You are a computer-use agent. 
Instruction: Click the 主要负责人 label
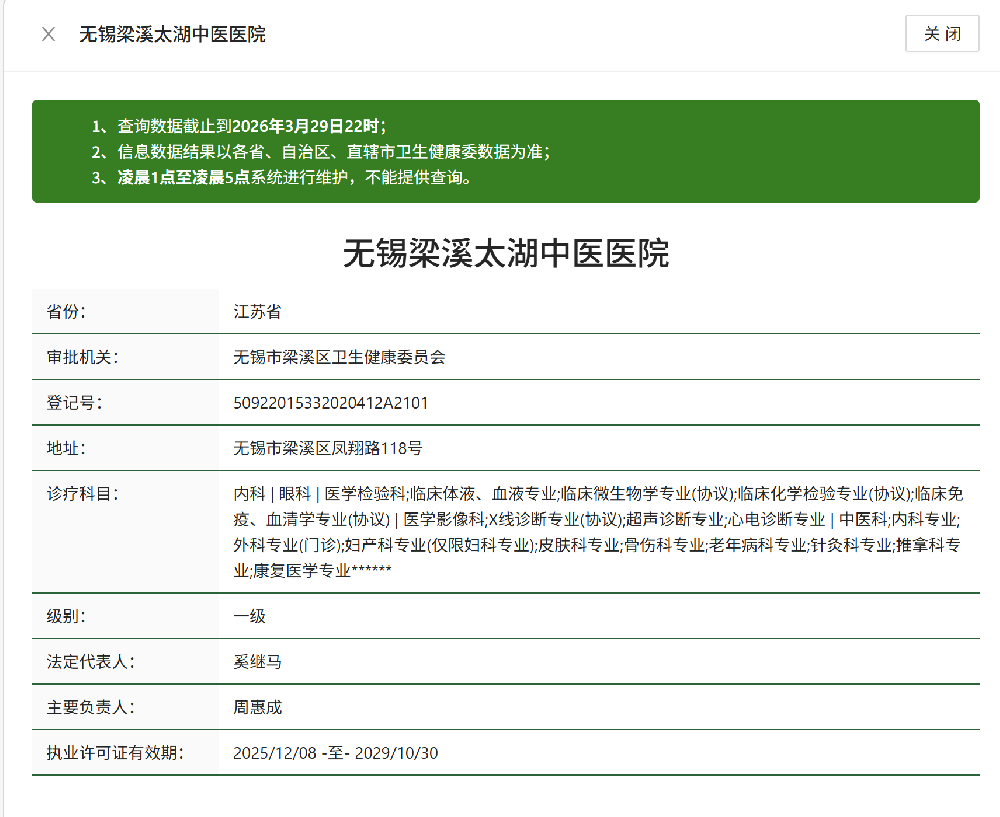(91, 708)
